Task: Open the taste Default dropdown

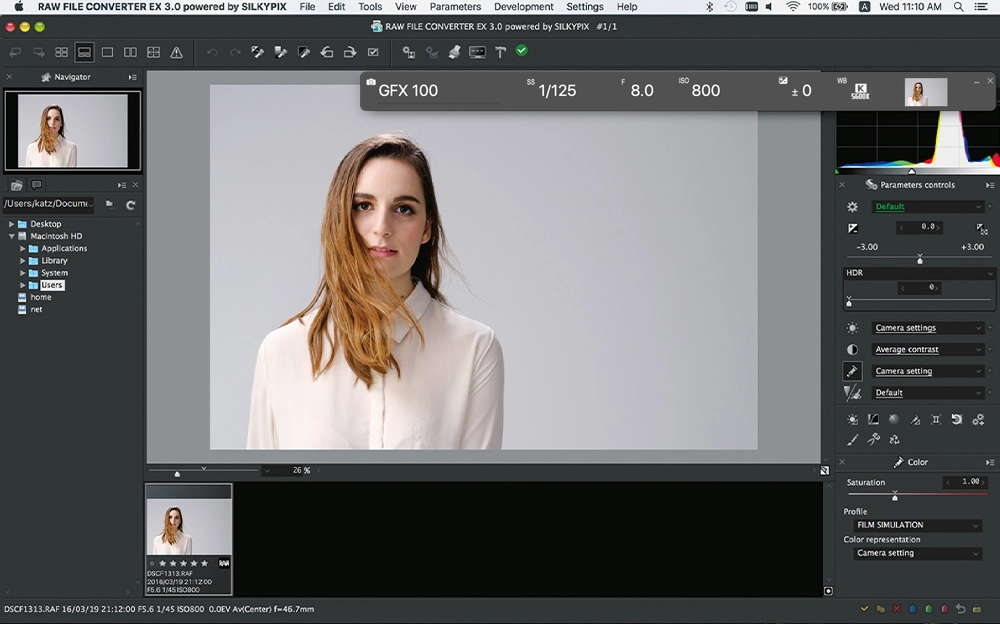Action: pyautogui.click(x=927, y=207)
